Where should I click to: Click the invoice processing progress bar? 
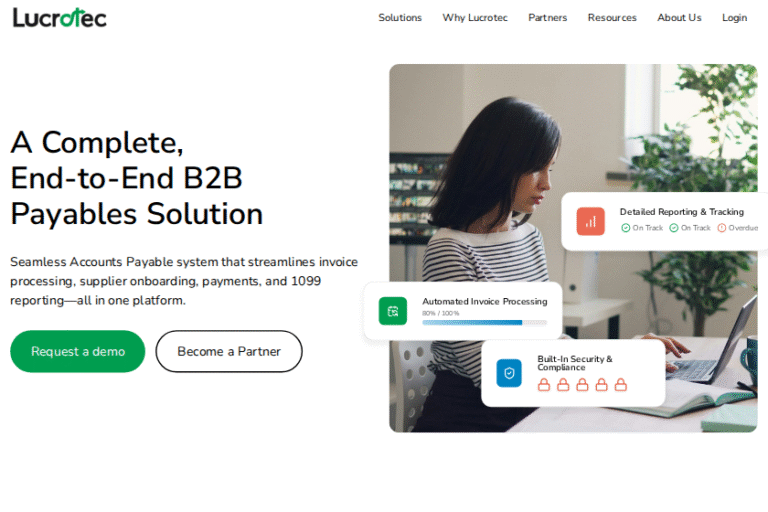tap(484, 322)
